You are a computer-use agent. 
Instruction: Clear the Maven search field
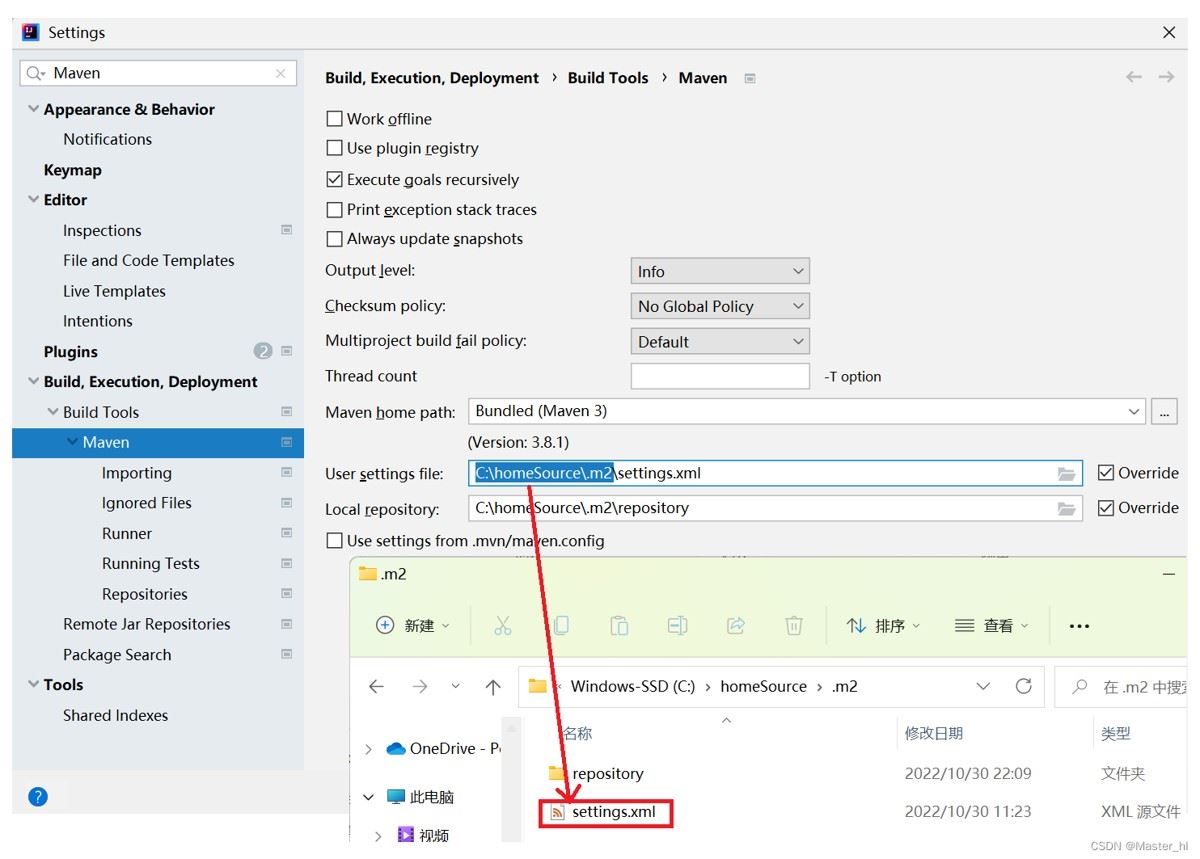click(x=280, y=73)
